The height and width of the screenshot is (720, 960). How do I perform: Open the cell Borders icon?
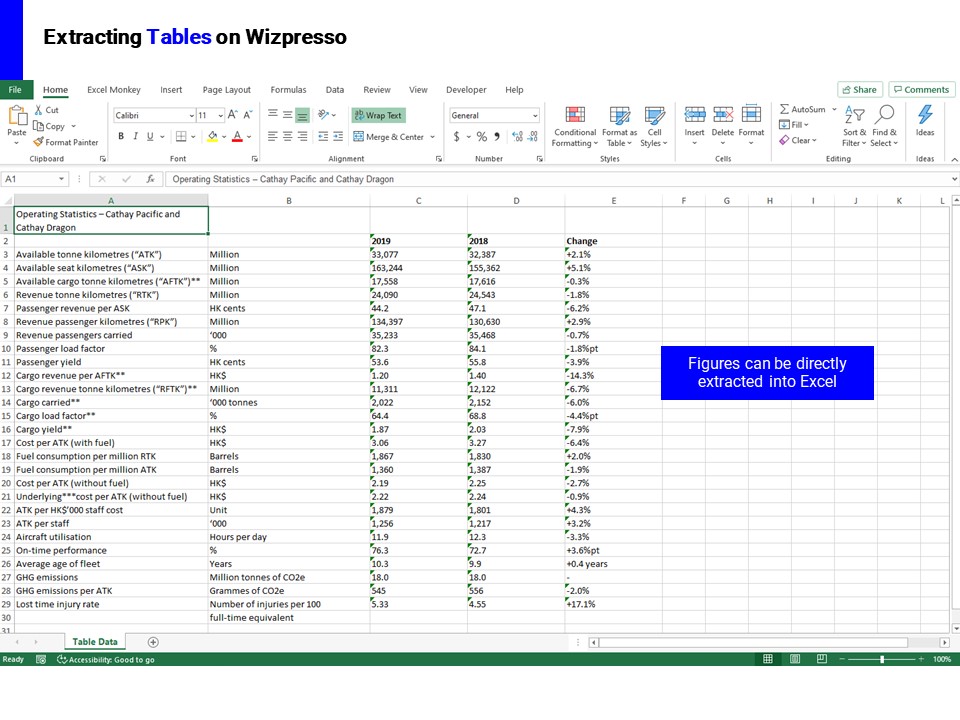tap(181, 137)
